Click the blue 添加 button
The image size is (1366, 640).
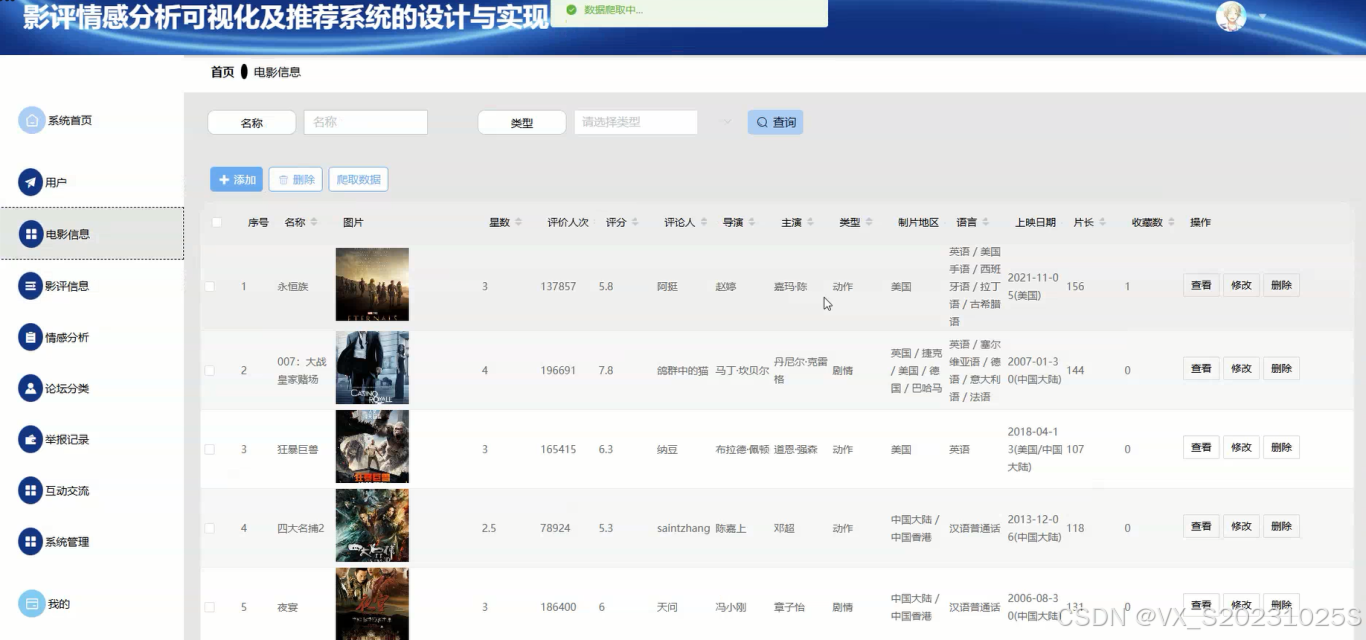236,180
